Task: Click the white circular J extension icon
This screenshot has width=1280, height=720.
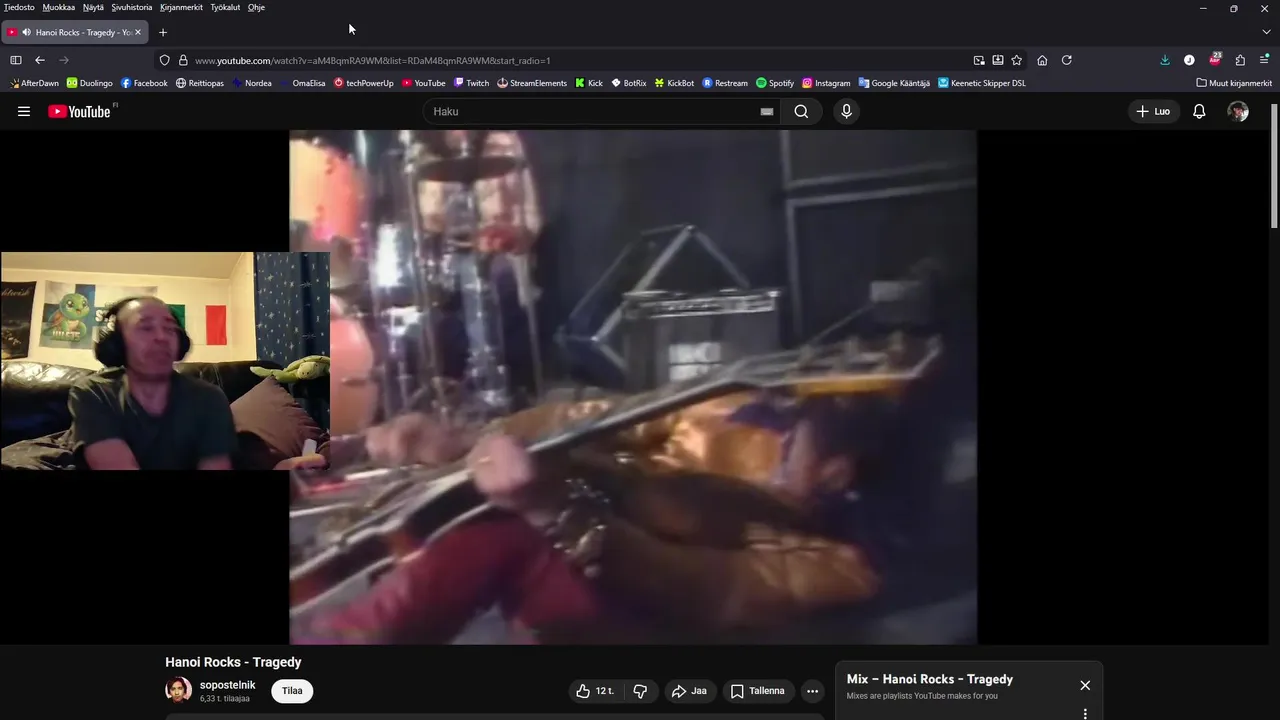Action: [x=1189, y=60]
